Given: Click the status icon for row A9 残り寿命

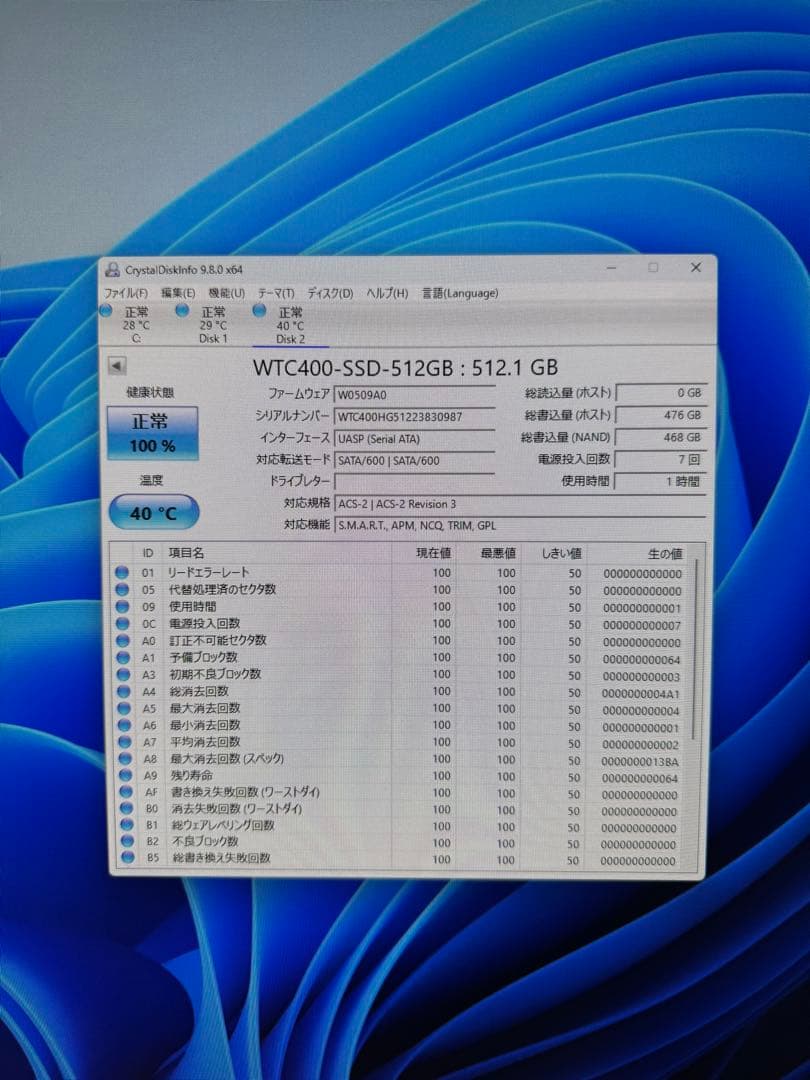Looking at the screenshot, I should (x=125, y=776).
